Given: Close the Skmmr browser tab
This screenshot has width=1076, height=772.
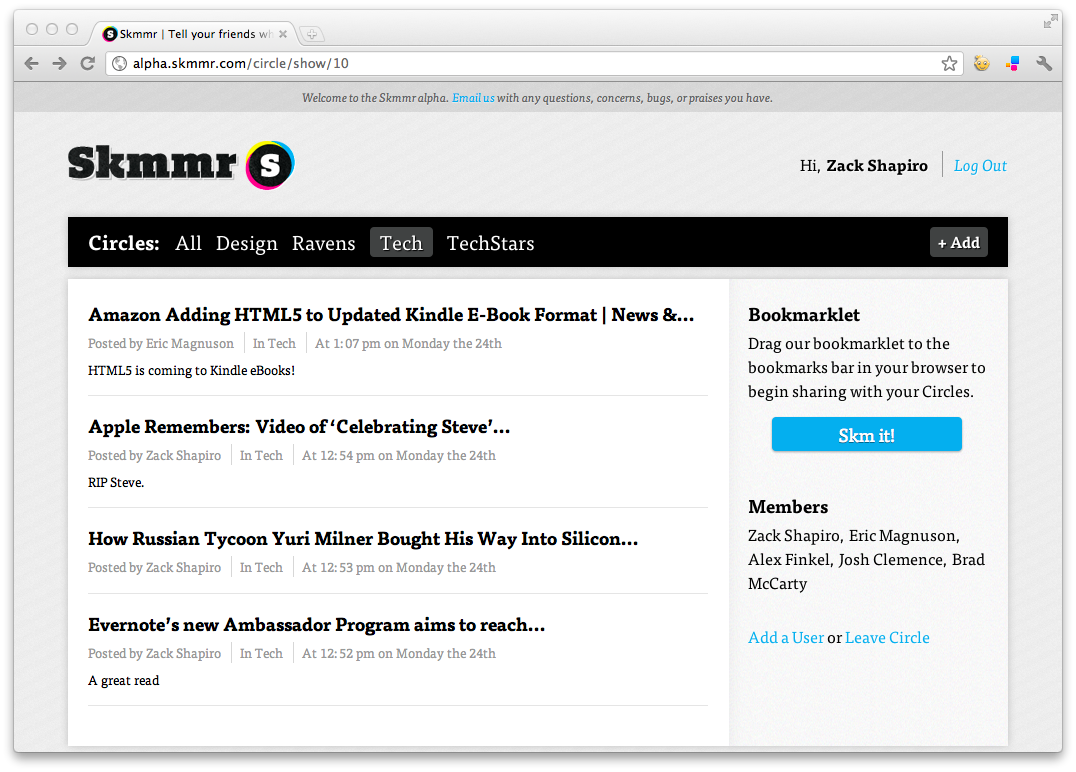Looking at the screenshot, I should [x=283, y=34].
